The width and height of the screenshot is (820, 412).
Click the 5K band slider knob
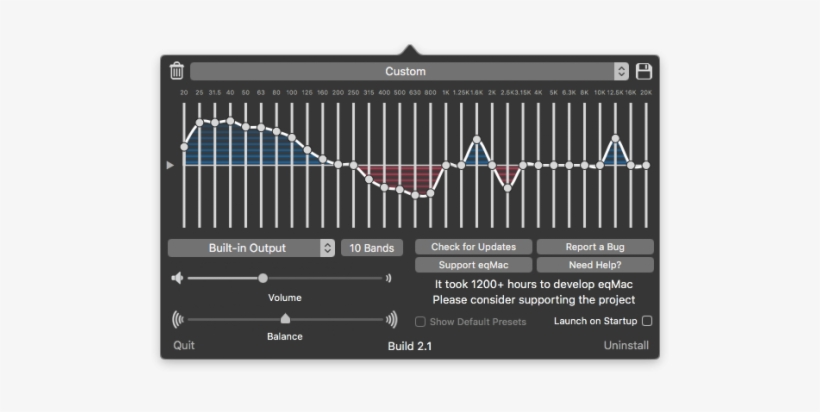[x=554, y=165]
